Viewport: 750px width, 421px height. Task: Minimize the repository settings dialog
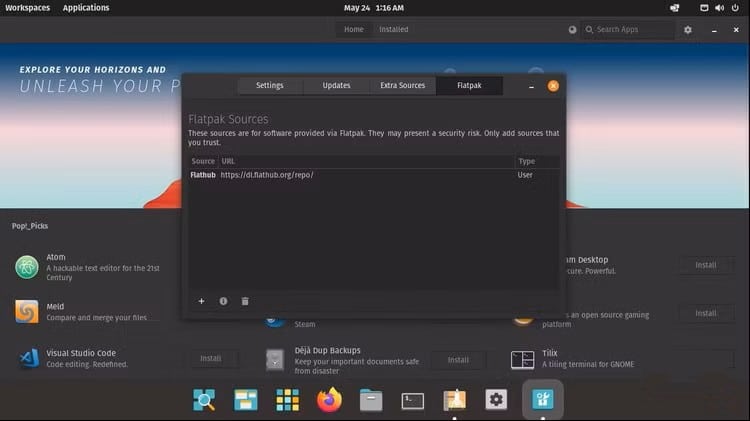click(531, 87)
